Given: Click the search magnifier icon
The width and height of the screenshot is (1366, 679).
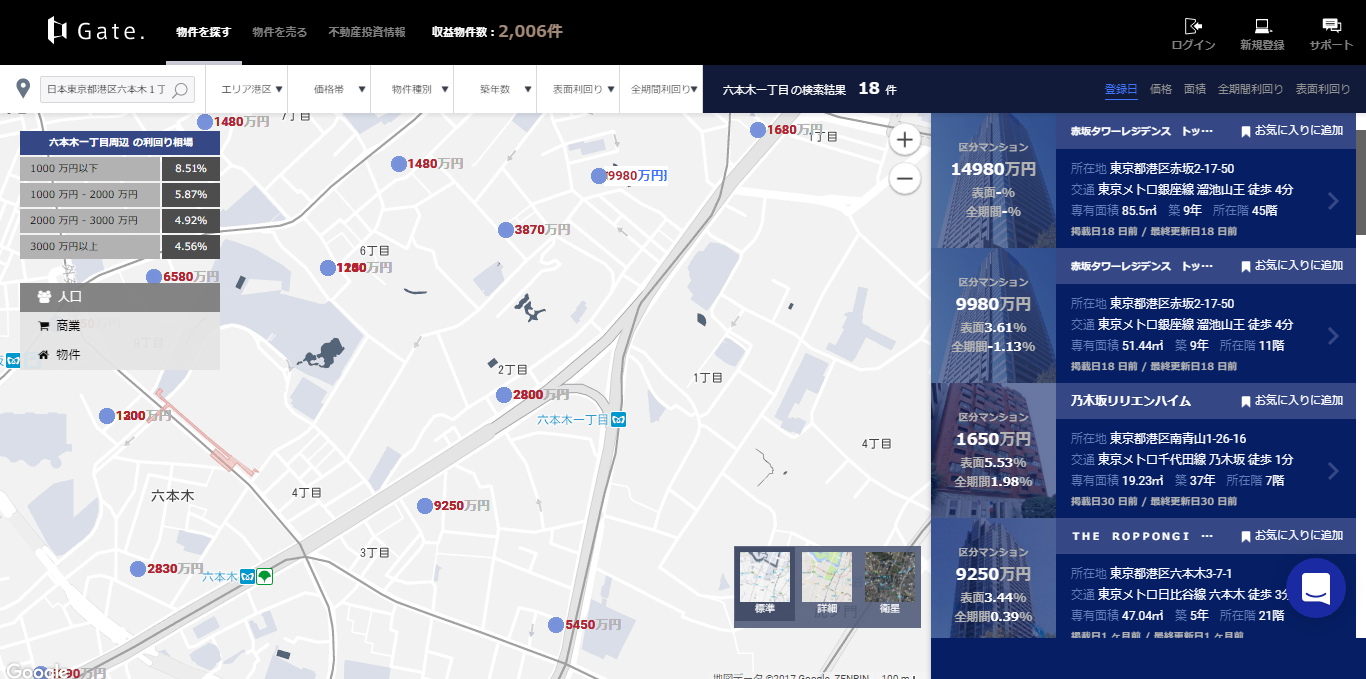Looking at the screenshot, I should click(x=180, y=90).
